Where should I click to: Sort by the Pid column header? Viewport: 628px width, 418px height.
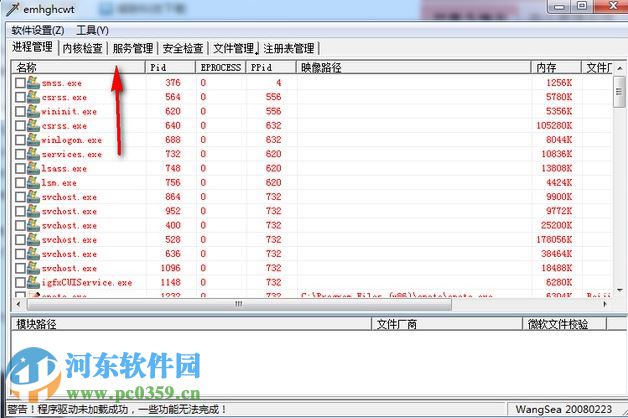[170, 67]
